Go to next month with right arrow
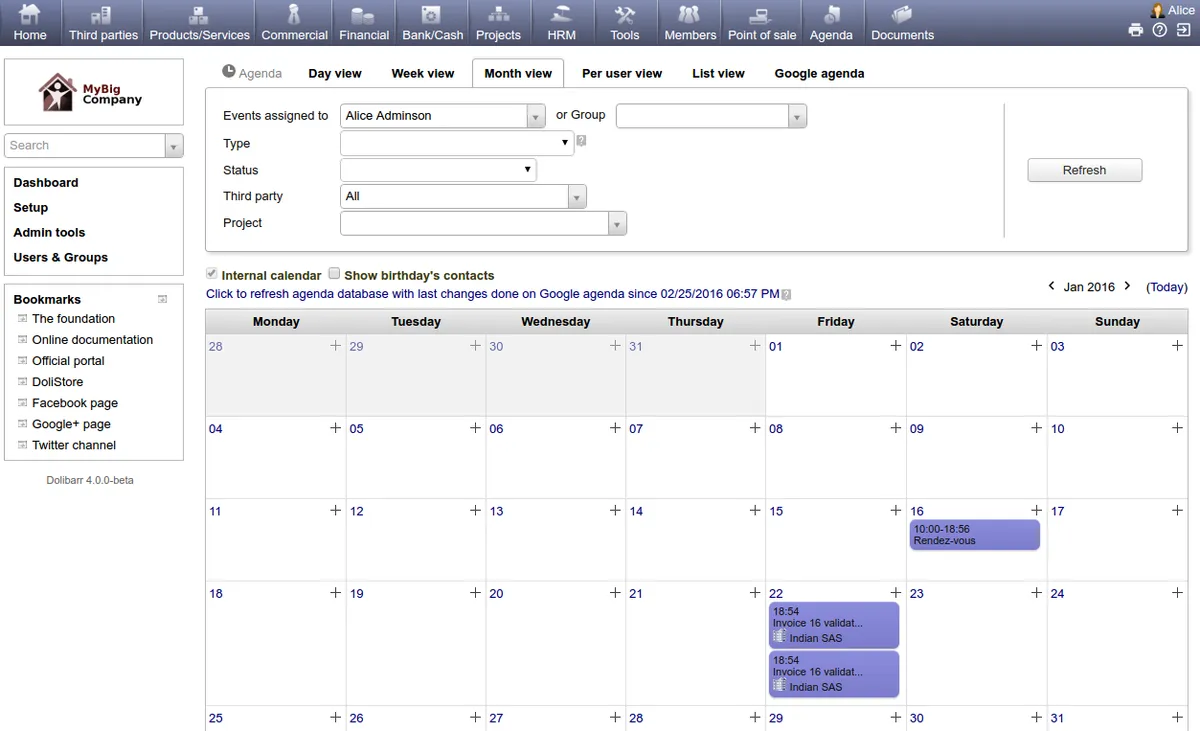1200x731 pixels. tap(1127, 286)
